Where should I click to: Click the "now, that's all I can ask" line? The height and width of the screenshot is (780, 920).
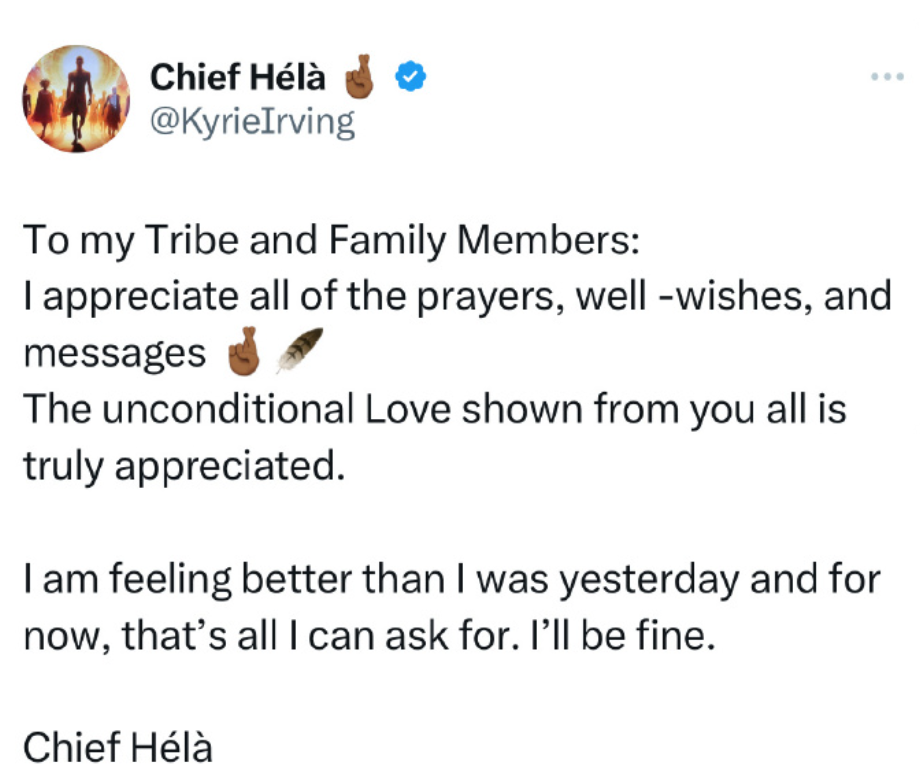pyautogui.click(x=370, y=636)
